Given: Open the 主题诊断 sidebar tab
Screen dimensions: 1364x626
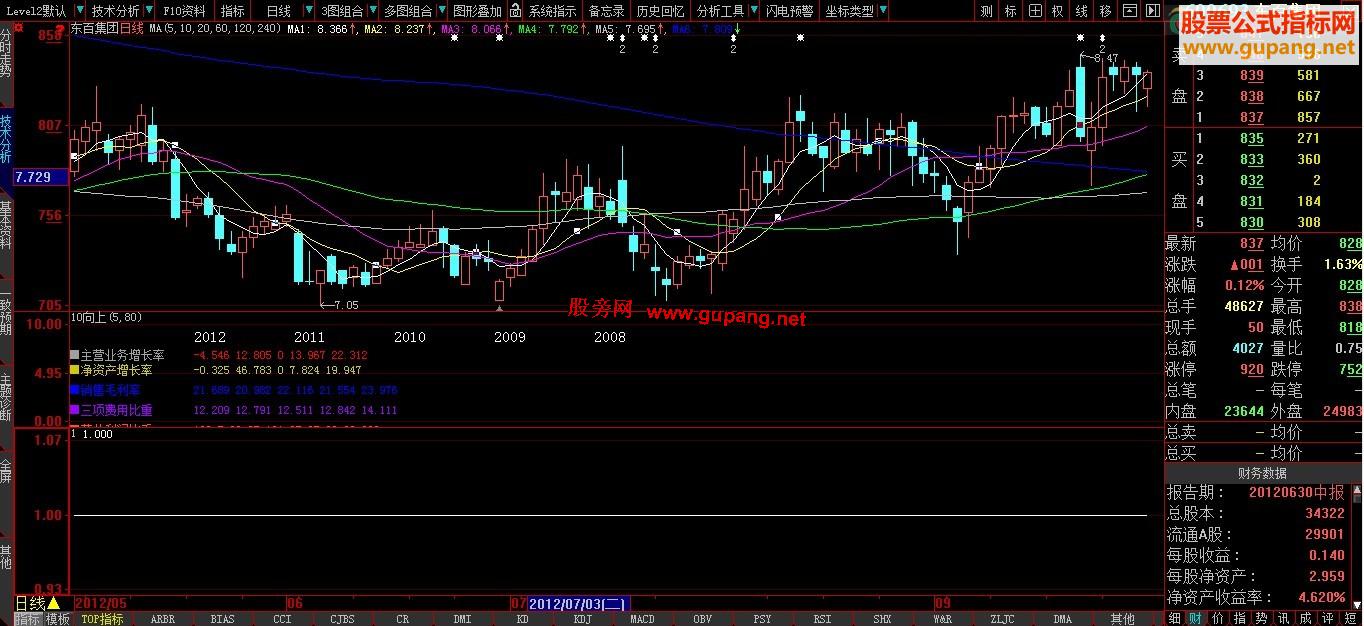Looking at the screenshot, I should [6, 397].
